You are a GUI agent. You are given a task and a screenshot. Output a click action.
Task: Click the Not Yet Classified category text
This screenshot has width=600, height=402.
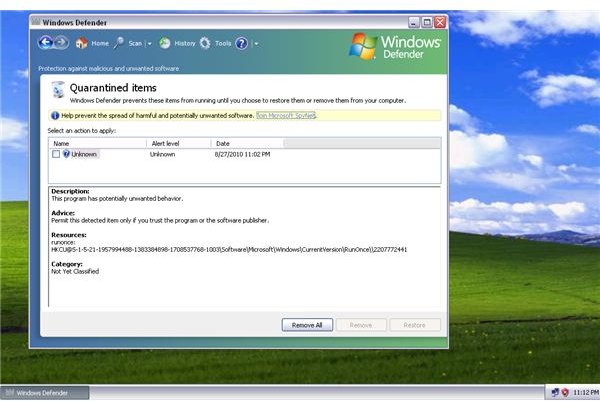75,271
